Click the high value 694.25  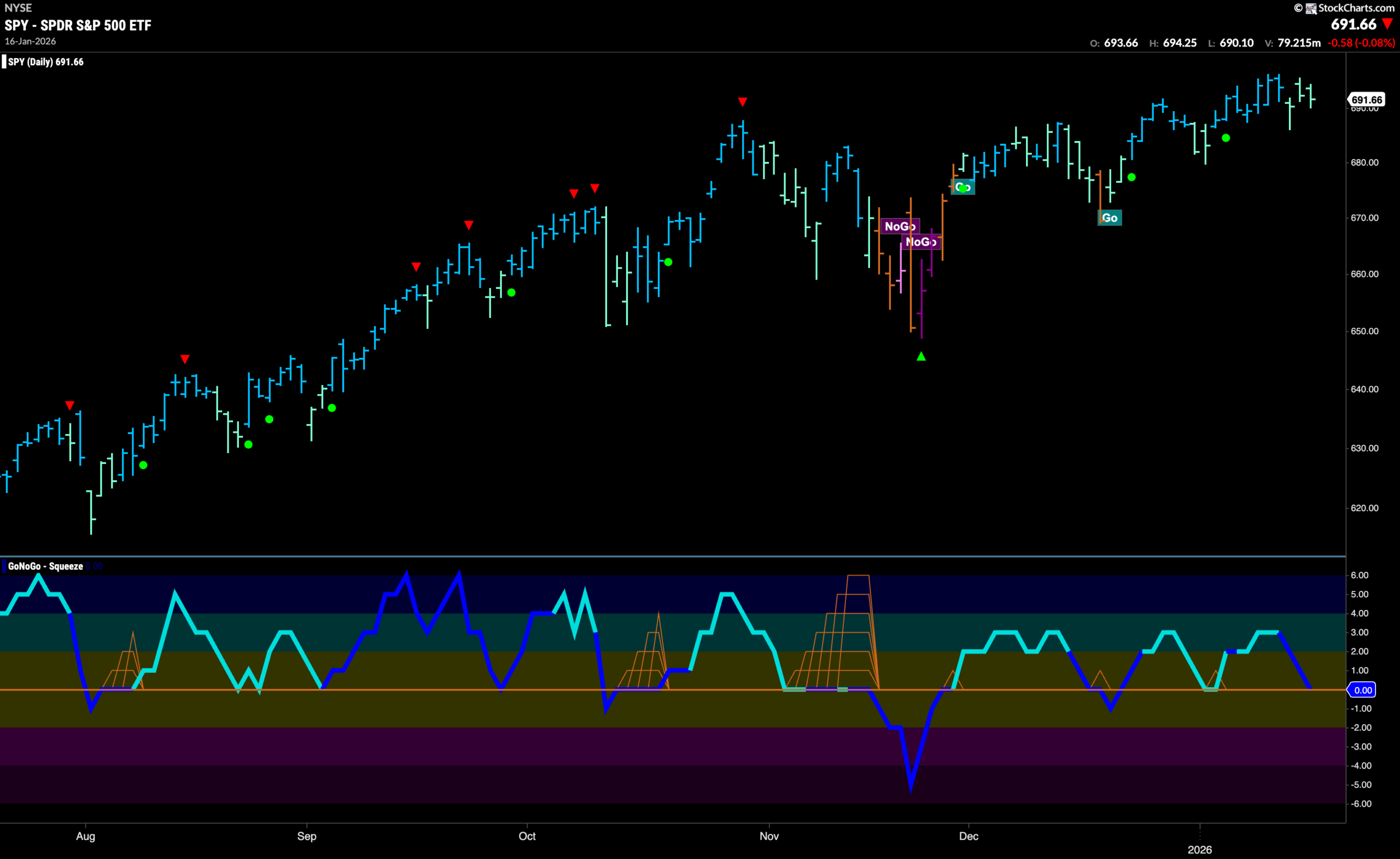pos(1180,43)
